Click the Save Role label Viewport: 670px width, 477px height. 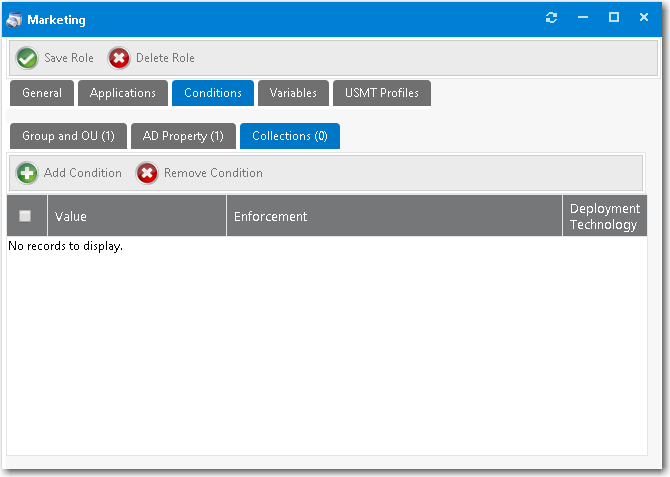coord(69,58)
